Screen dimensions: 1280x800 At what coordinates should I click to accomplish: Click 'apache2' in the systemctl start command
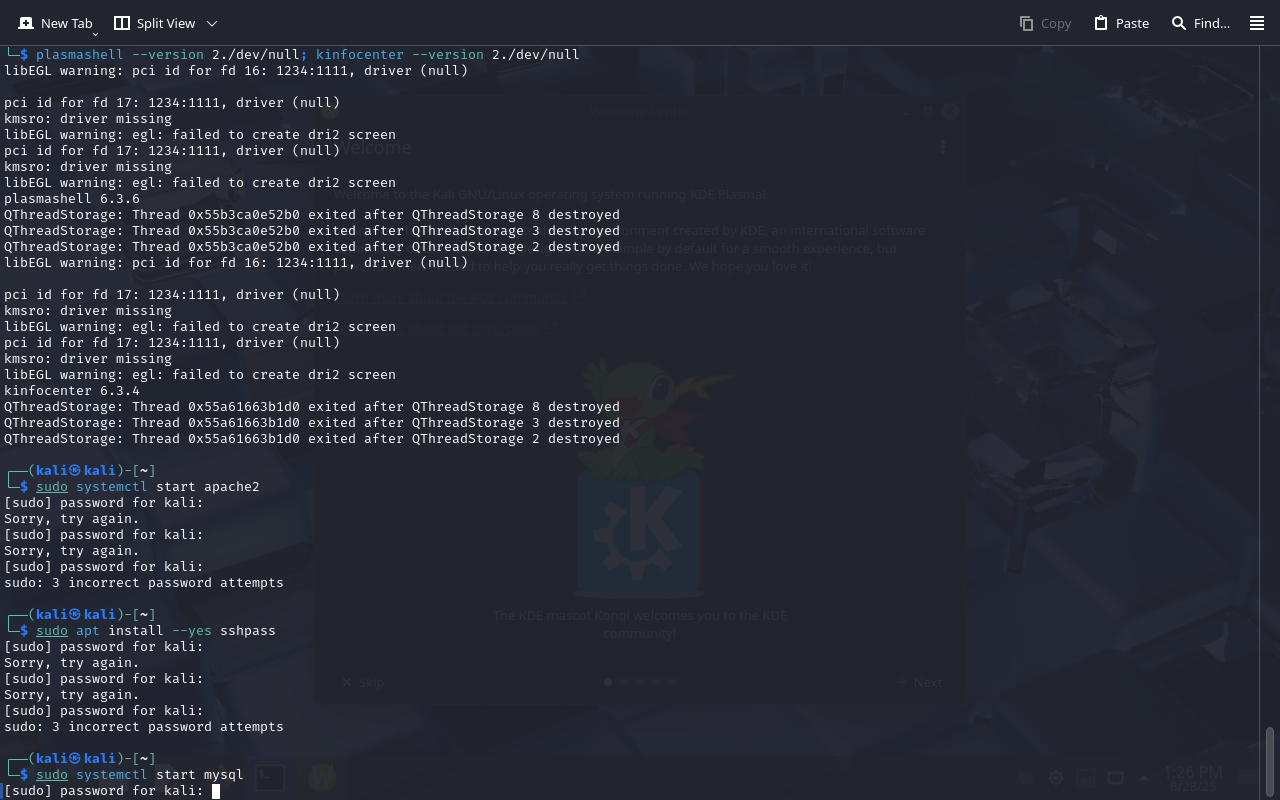point(232,487)
